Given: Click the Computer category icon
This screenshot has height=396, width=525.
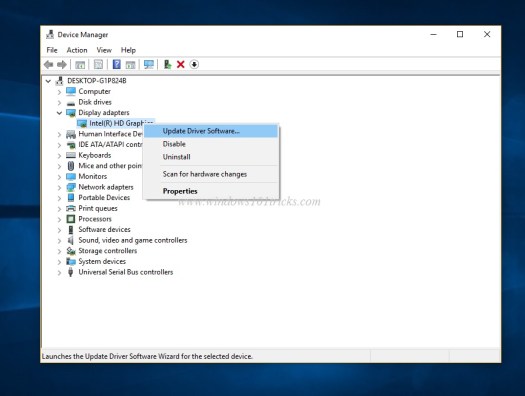Looking at the screenshot, I should [x=71, y=91].
